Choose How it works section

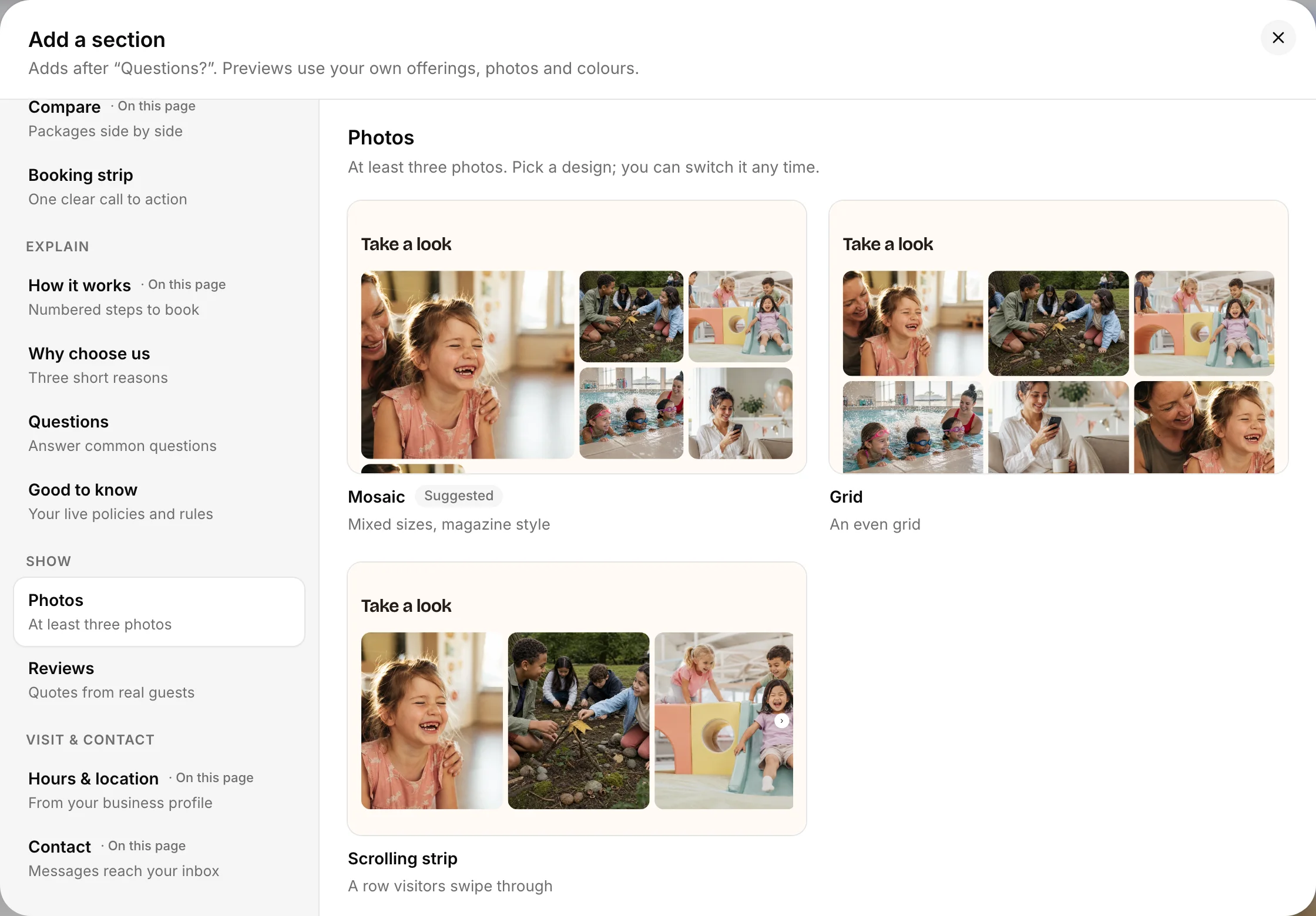pos(159,297)
